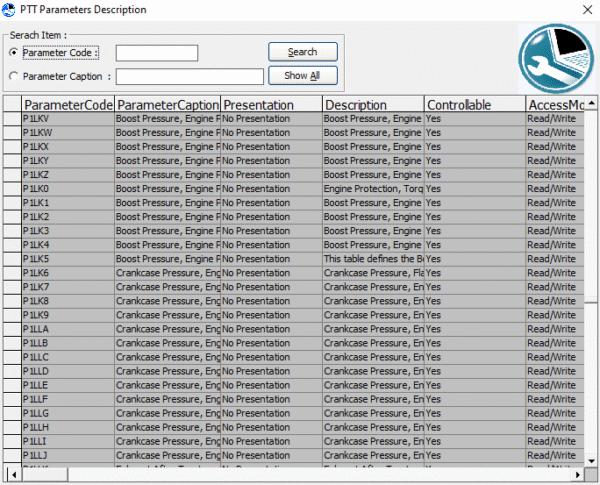Click the vertical scrollbar up arrow

coord(591,102)
